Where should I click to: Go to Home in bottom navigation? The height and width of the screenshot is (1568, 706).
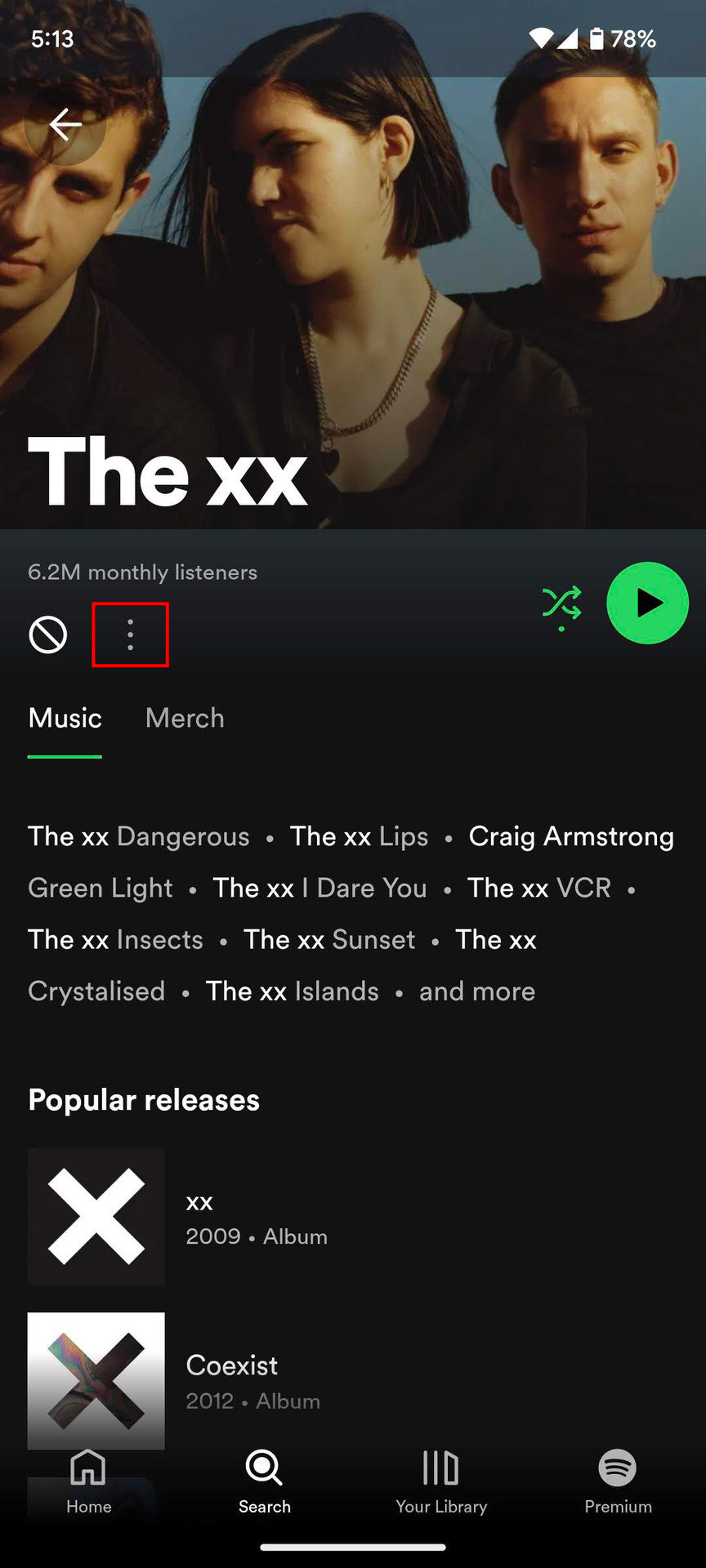tap(88, 1481)
